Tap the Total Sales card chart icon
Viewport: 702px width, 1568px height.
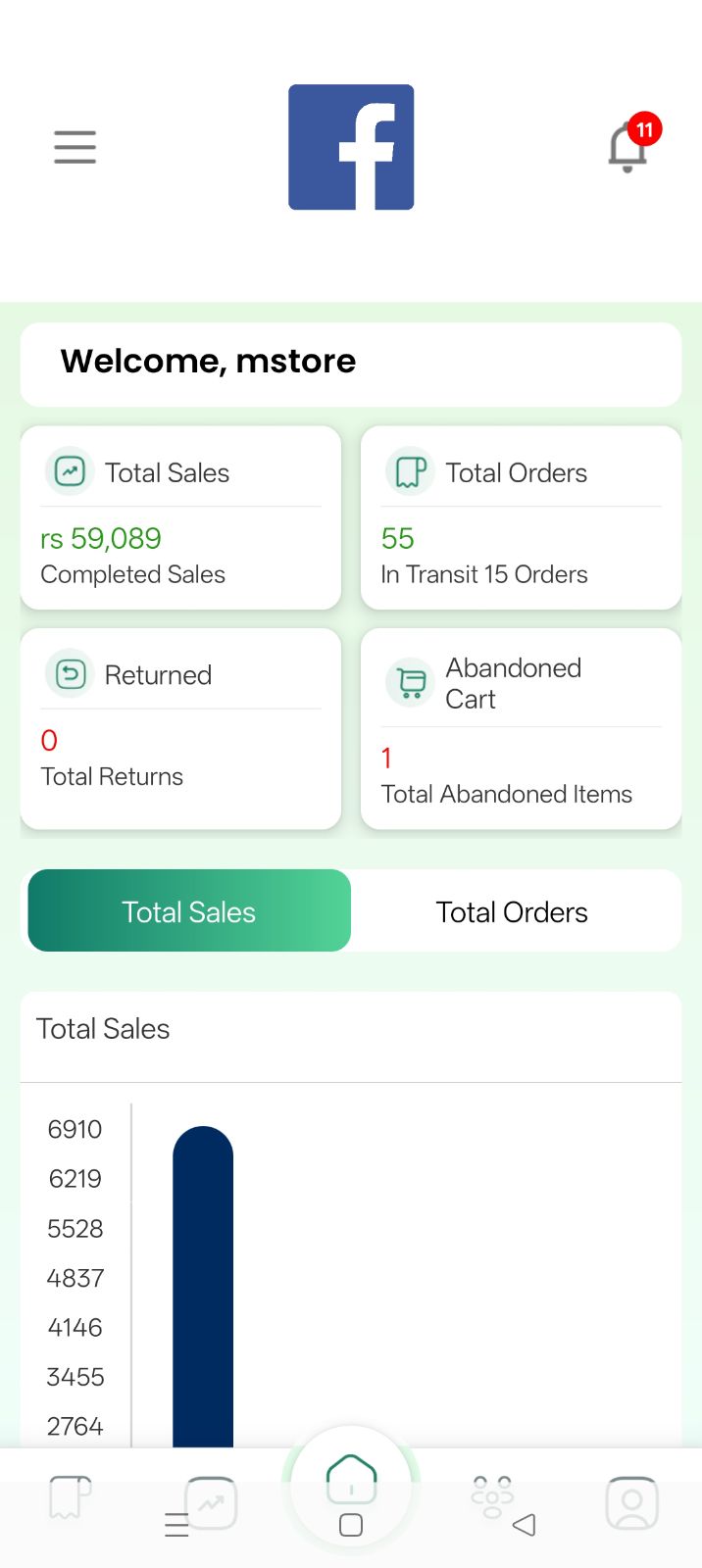click(70, 471)
